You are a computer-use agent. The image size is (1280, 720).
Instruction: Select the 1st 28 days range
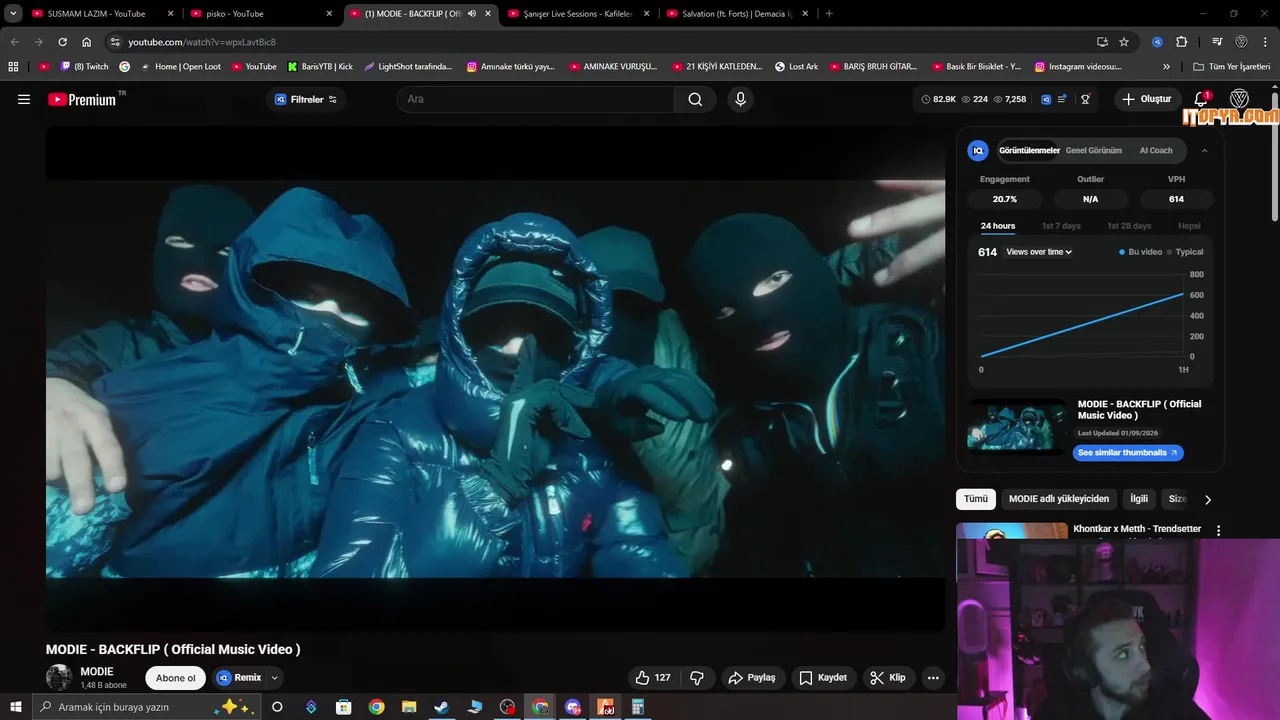point(1129,226)
